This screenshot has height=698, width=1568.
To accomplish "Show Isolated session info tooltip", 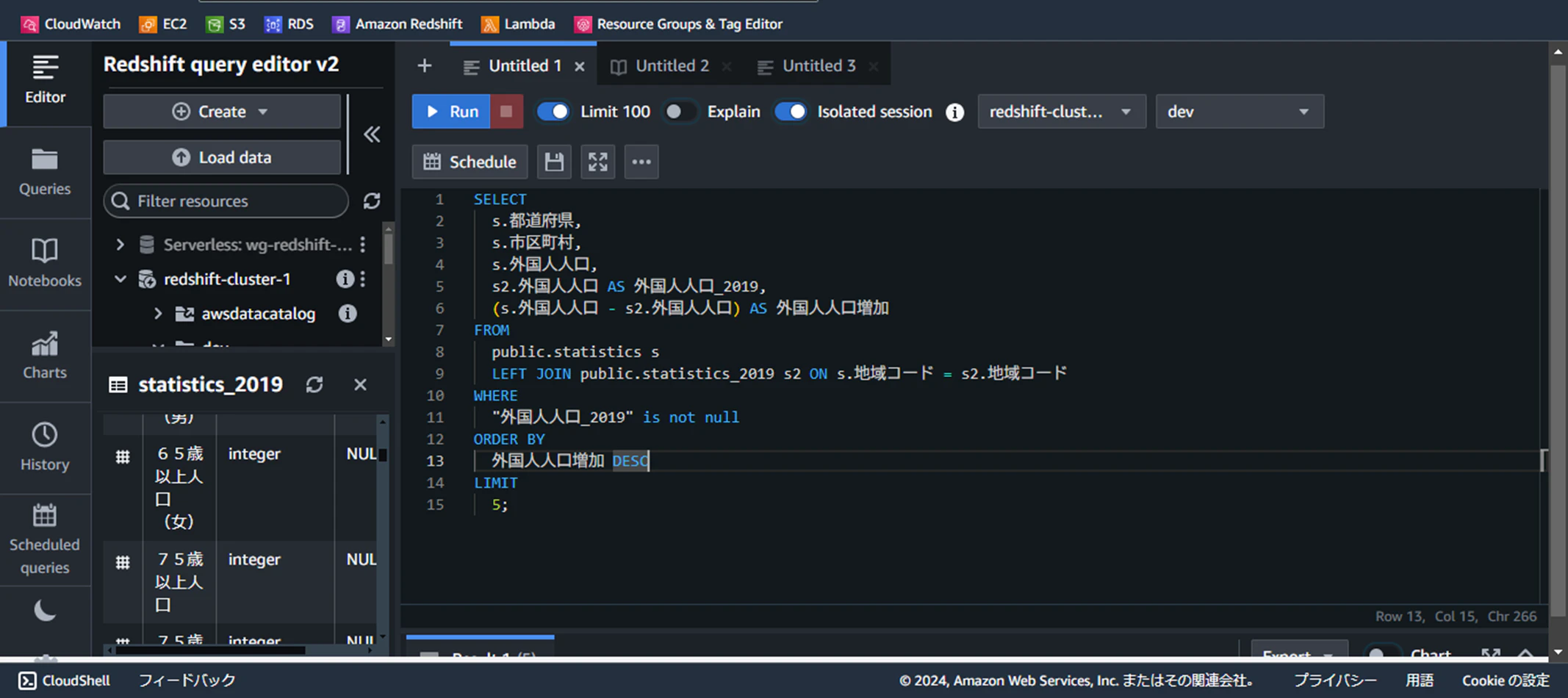I will pos(954,112).
